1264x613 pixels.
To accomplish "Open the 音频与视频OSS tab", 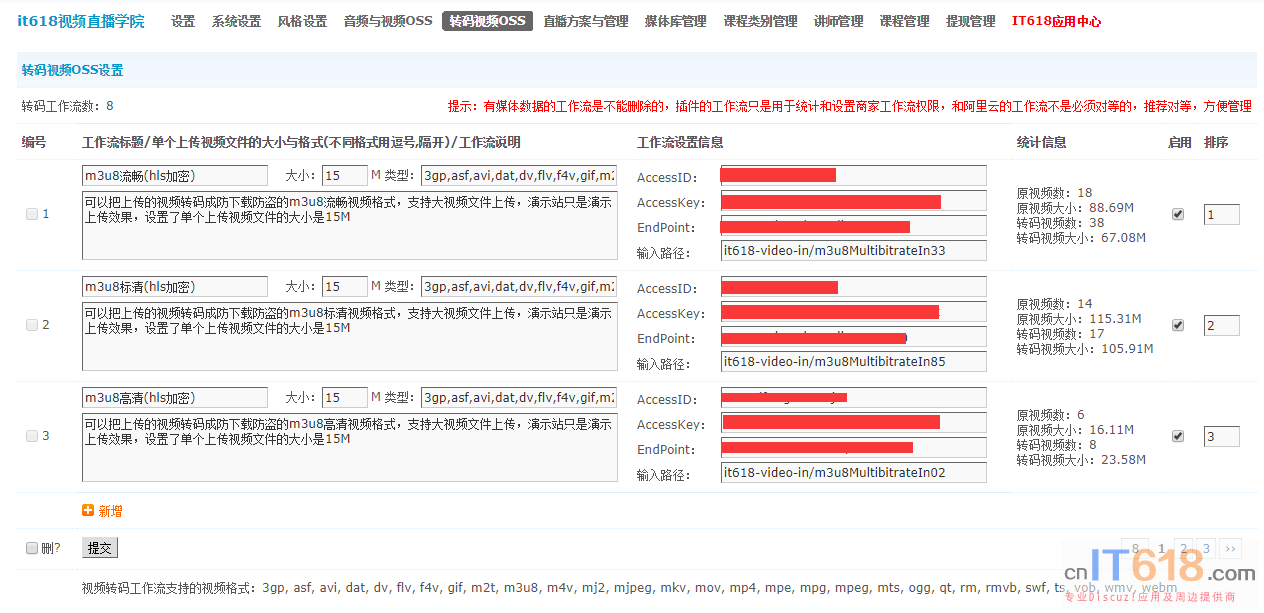I will click(x=388, y=21).
